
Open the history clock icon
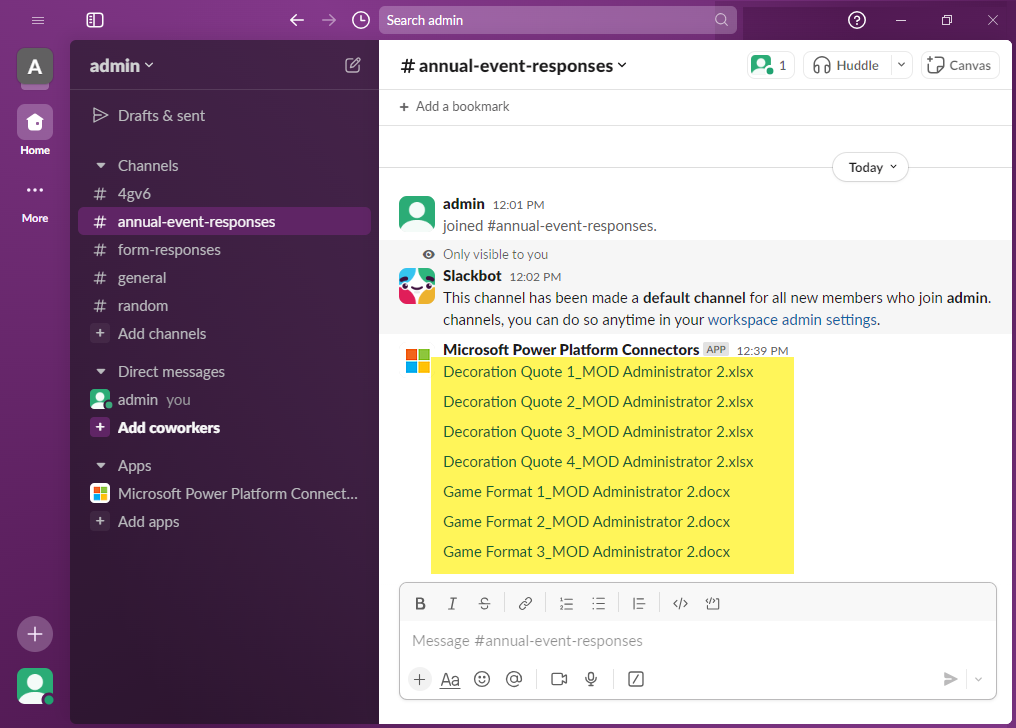360,20
